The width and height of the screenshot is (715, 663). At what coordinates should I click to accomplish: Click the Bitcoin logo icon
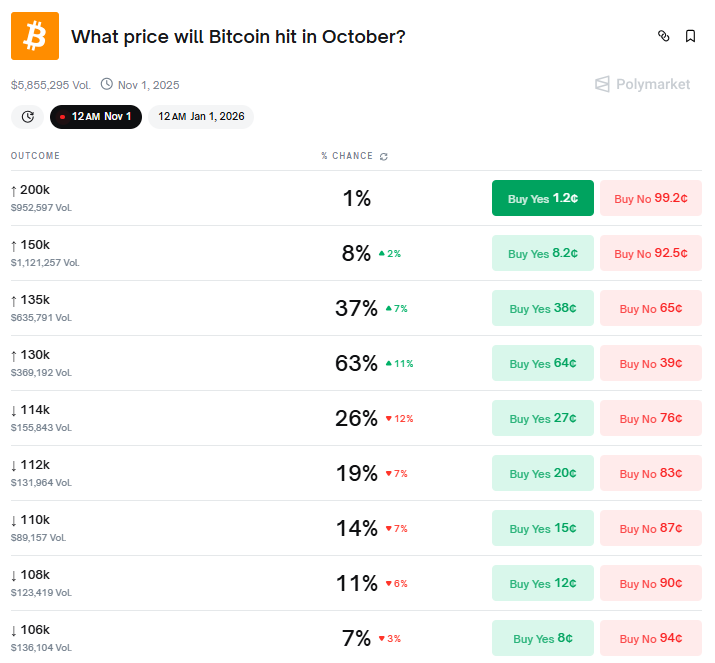coord(35,36)
